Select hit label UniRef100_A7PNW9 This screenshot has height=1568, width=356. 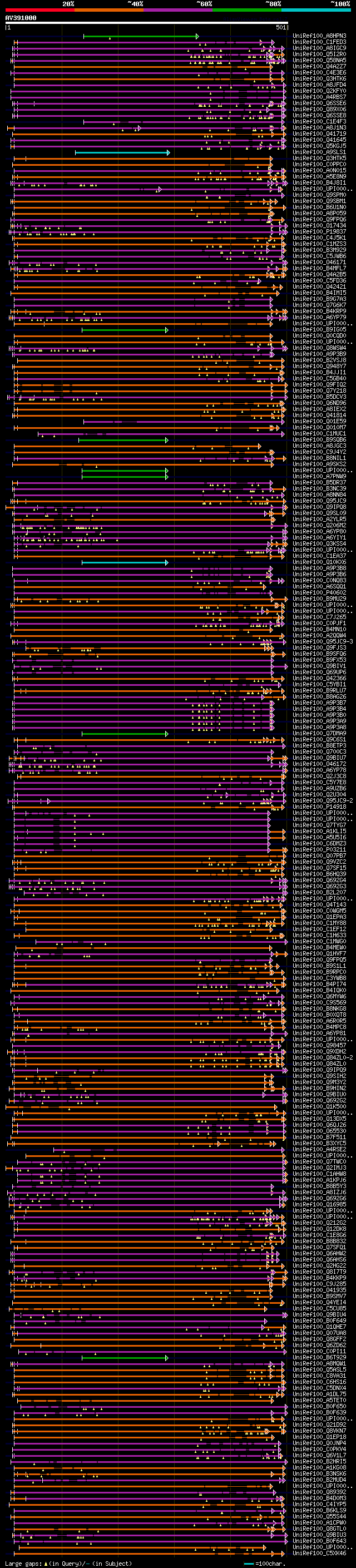pyautogui.click(x=319, y=477)
